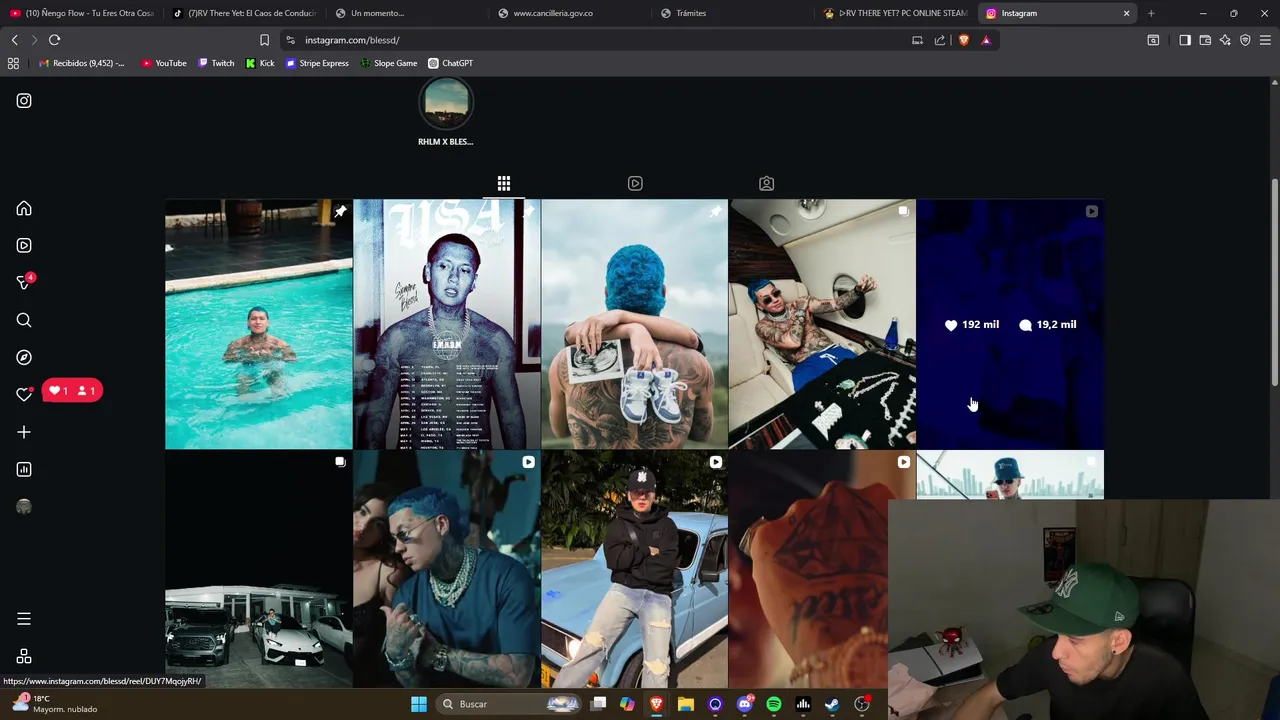Open the Brave Rewards triangle icon

tap(986, 40)
